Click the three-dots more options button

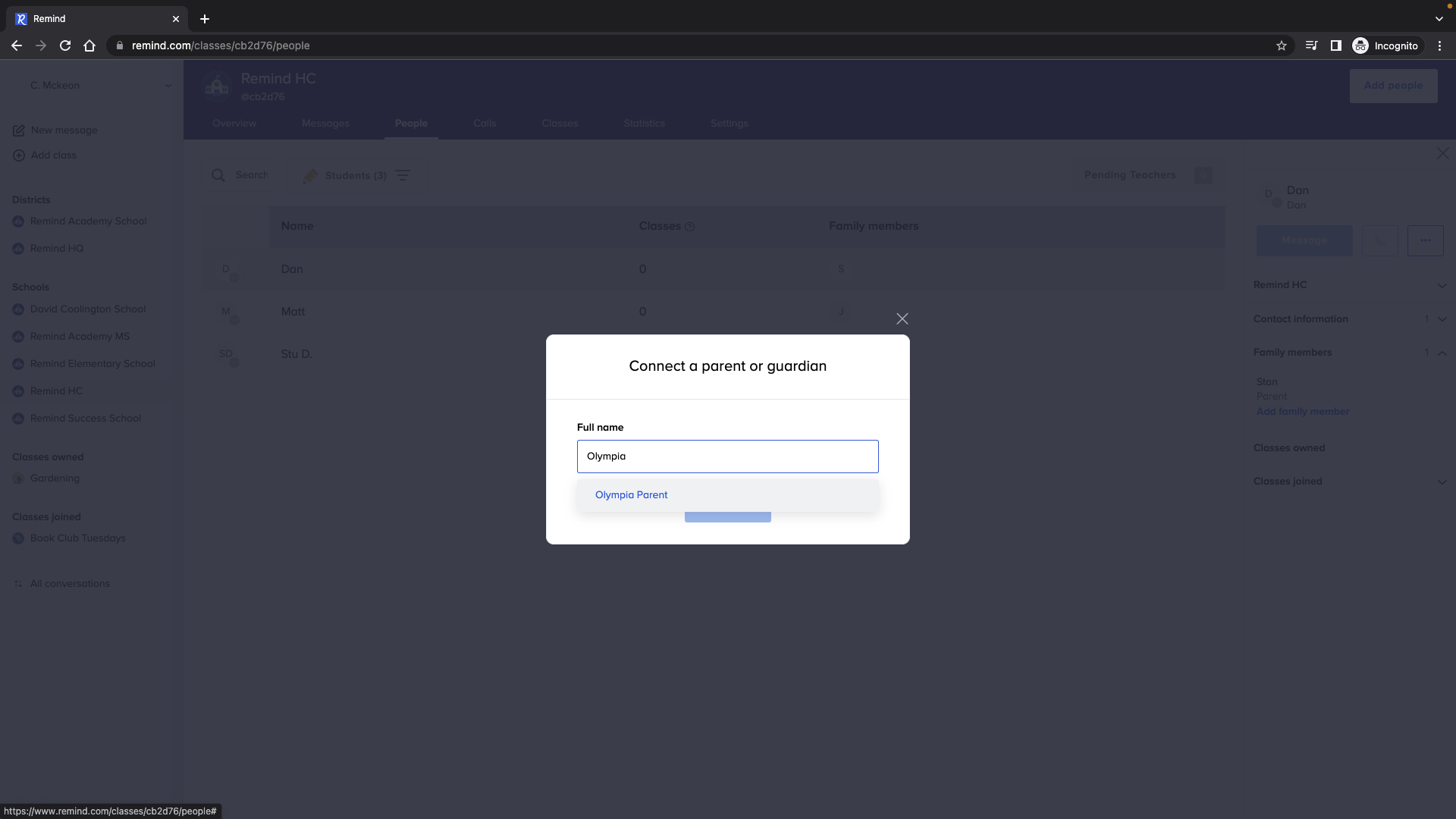[x=1425, y=240]
